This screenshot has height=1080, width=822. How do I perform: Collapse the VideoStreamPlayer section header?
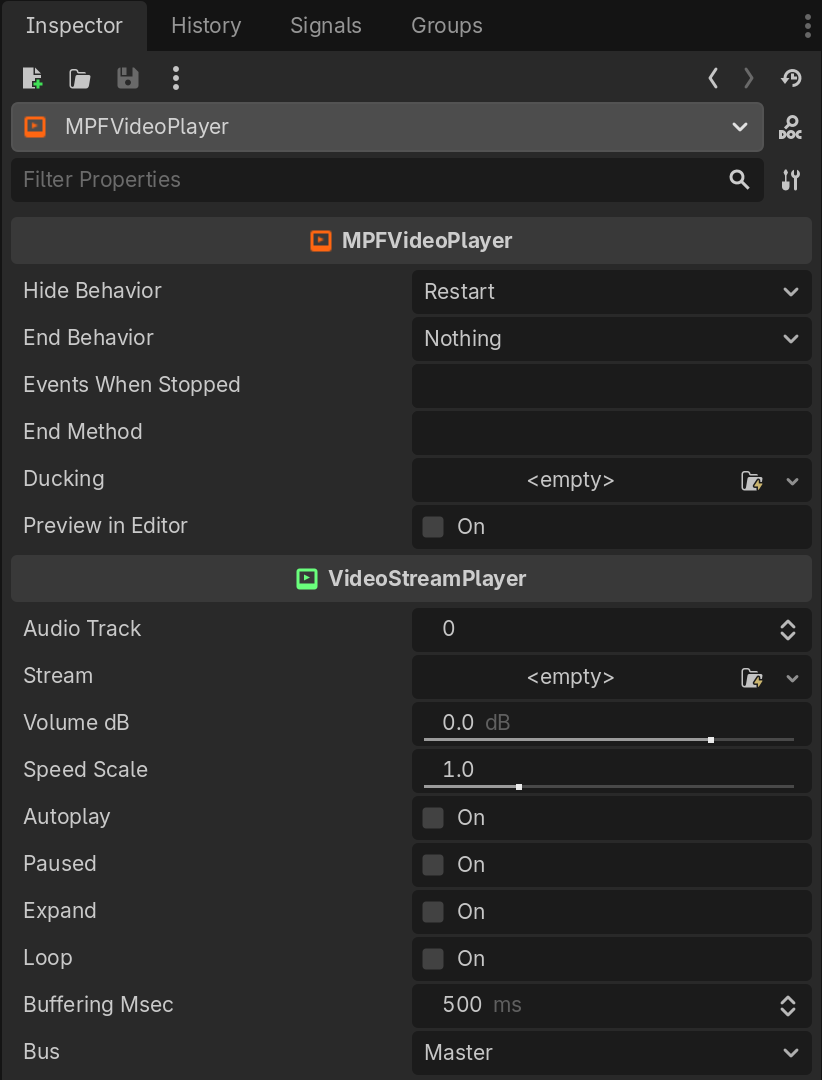tap(411, 579)
